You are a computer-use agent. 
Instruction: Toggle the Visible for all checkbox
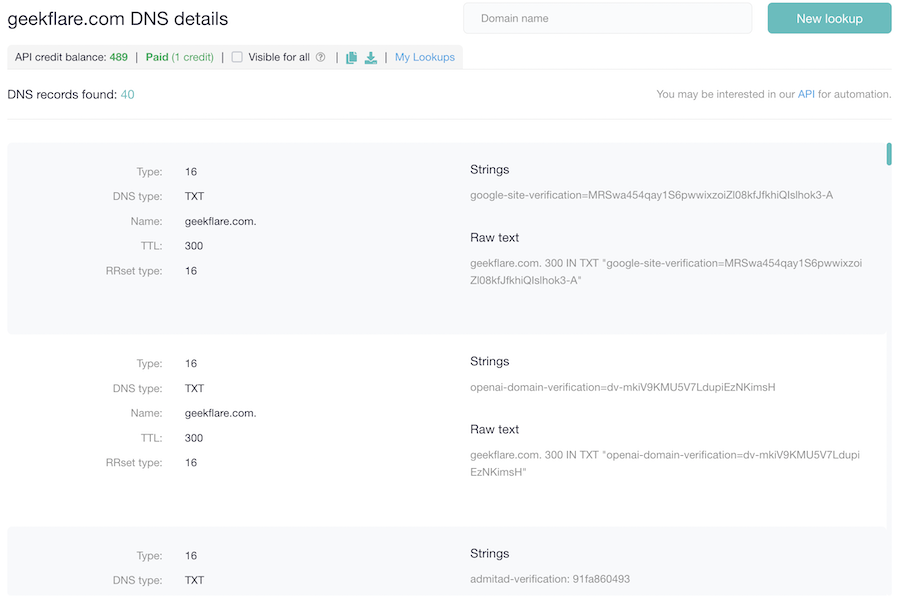click(x=237, y=57)
